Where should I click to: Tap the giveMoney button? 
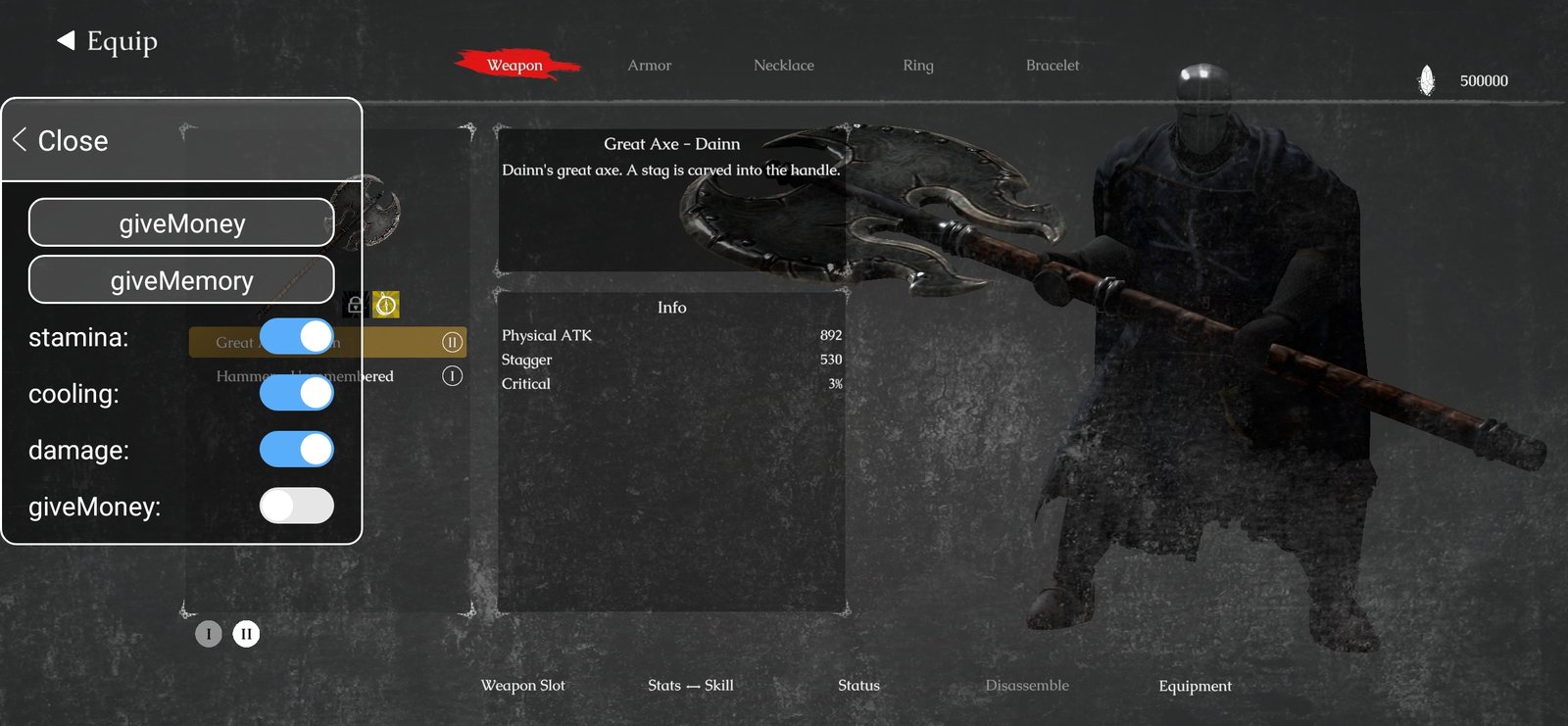coord(181,222)
